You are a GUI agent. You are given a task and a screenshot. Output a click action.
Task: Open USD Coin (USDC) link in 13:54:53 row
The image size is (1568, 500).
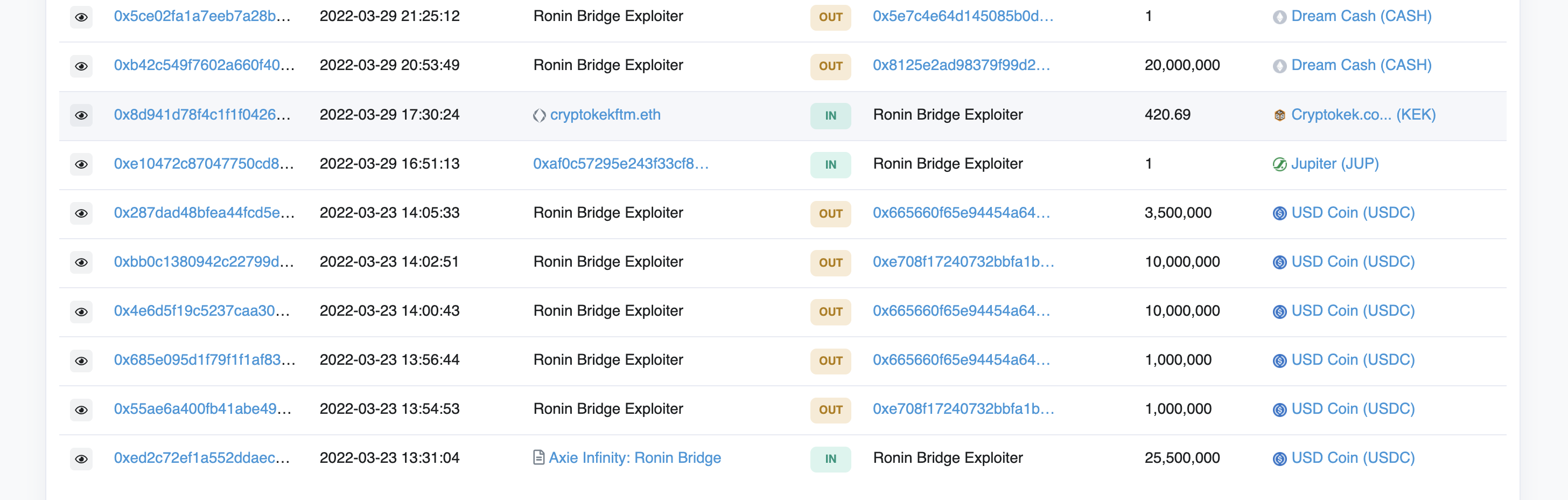click(1353, 408)
